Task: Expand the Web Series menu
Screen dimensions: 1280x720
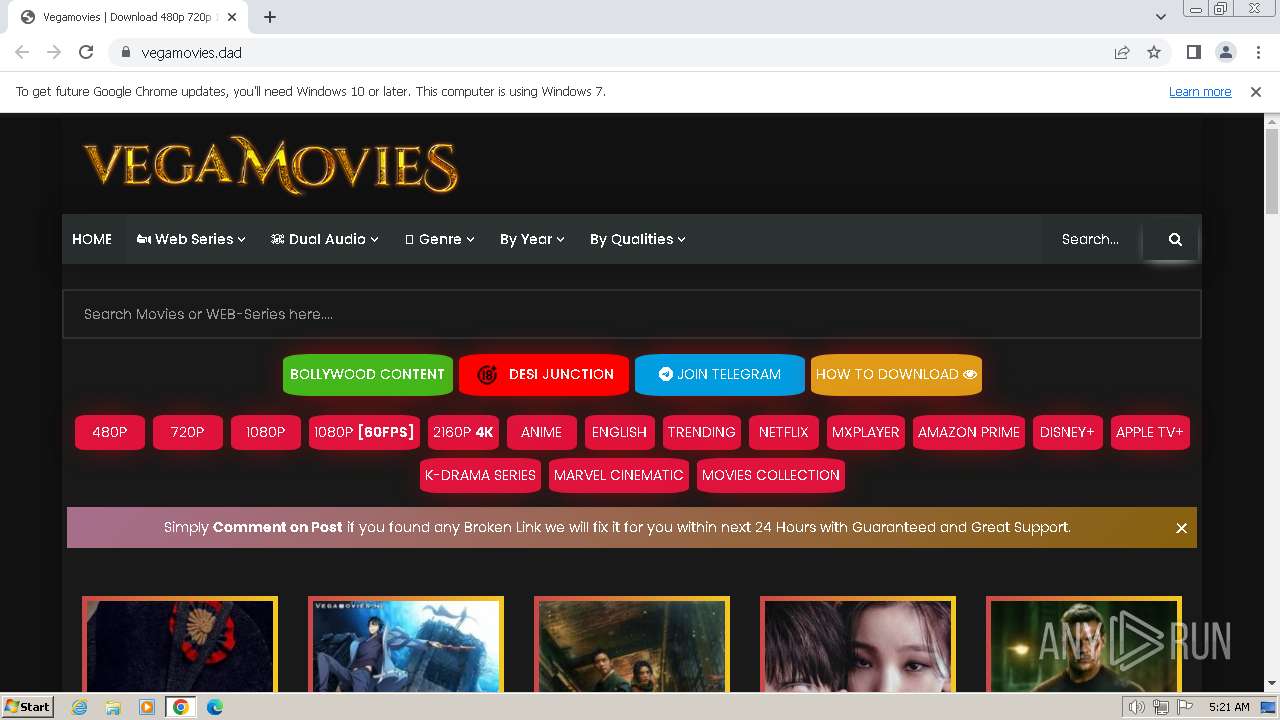Action: (x=191, y=239)
